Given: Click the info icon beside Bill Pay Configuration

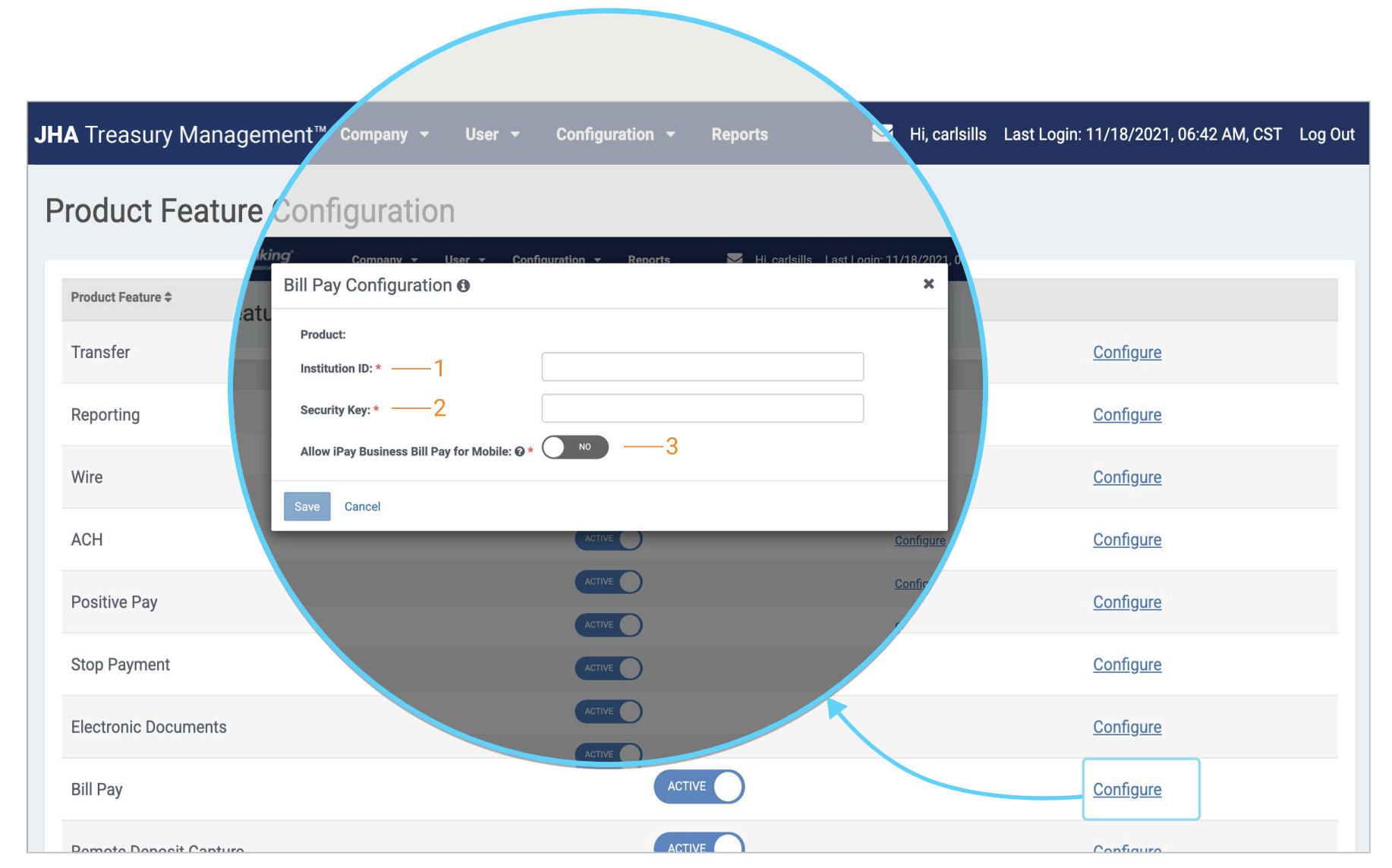Looking at the screenshot, I should [x=463, y=286].
